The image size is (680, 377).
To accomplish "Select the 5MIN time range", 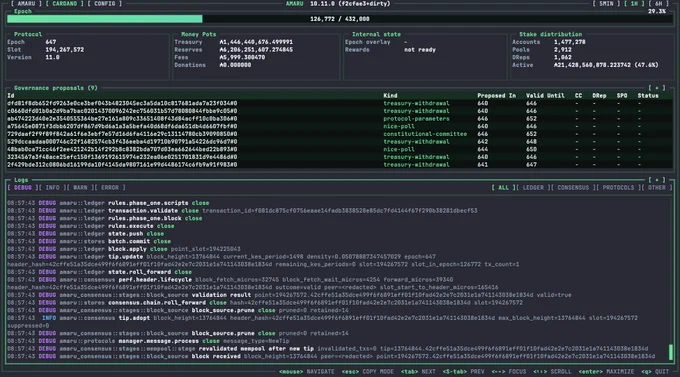I will click(x=606, y=3).
